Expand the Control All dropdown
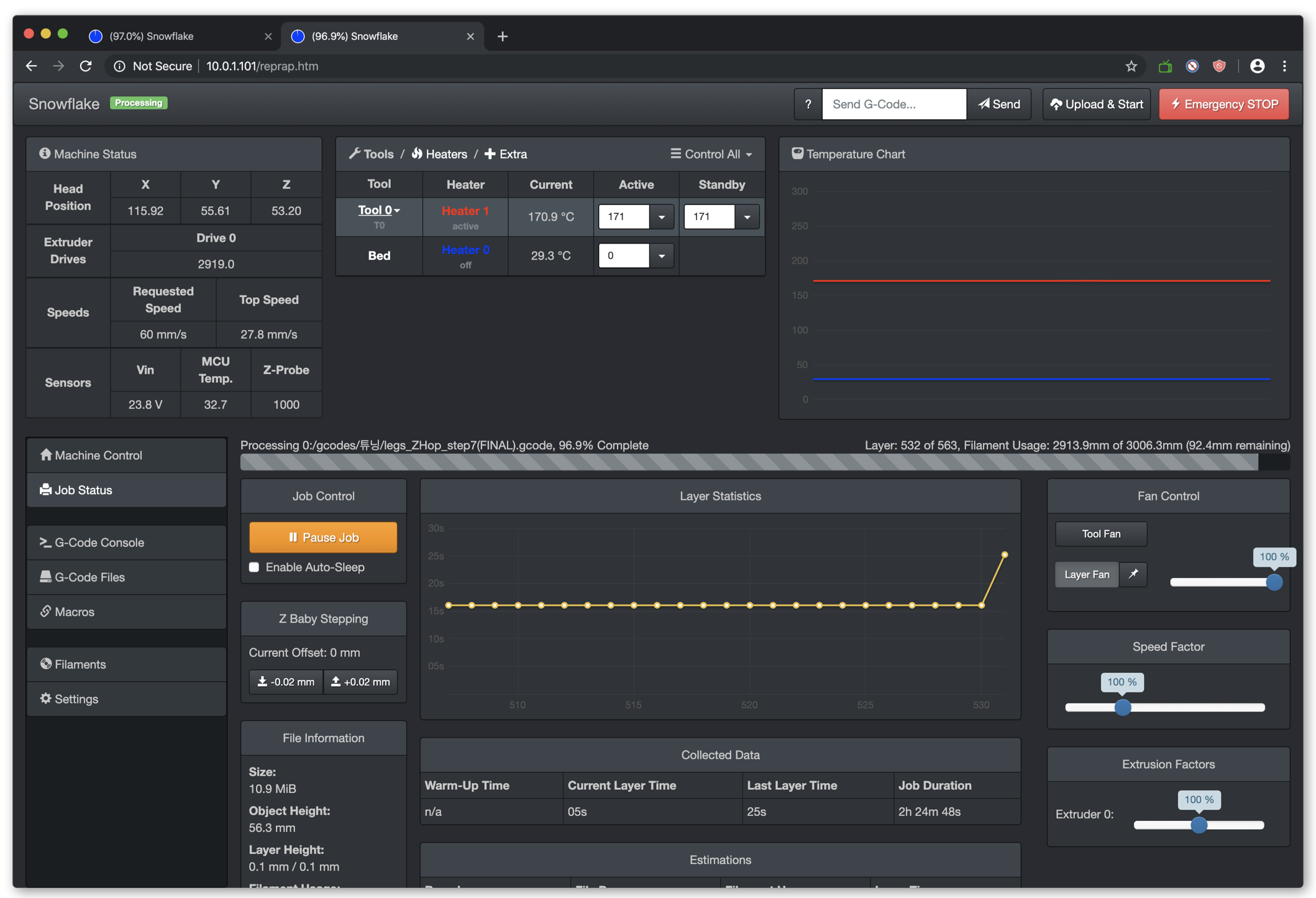1316x898 pixels. click(x=711, y=154)
